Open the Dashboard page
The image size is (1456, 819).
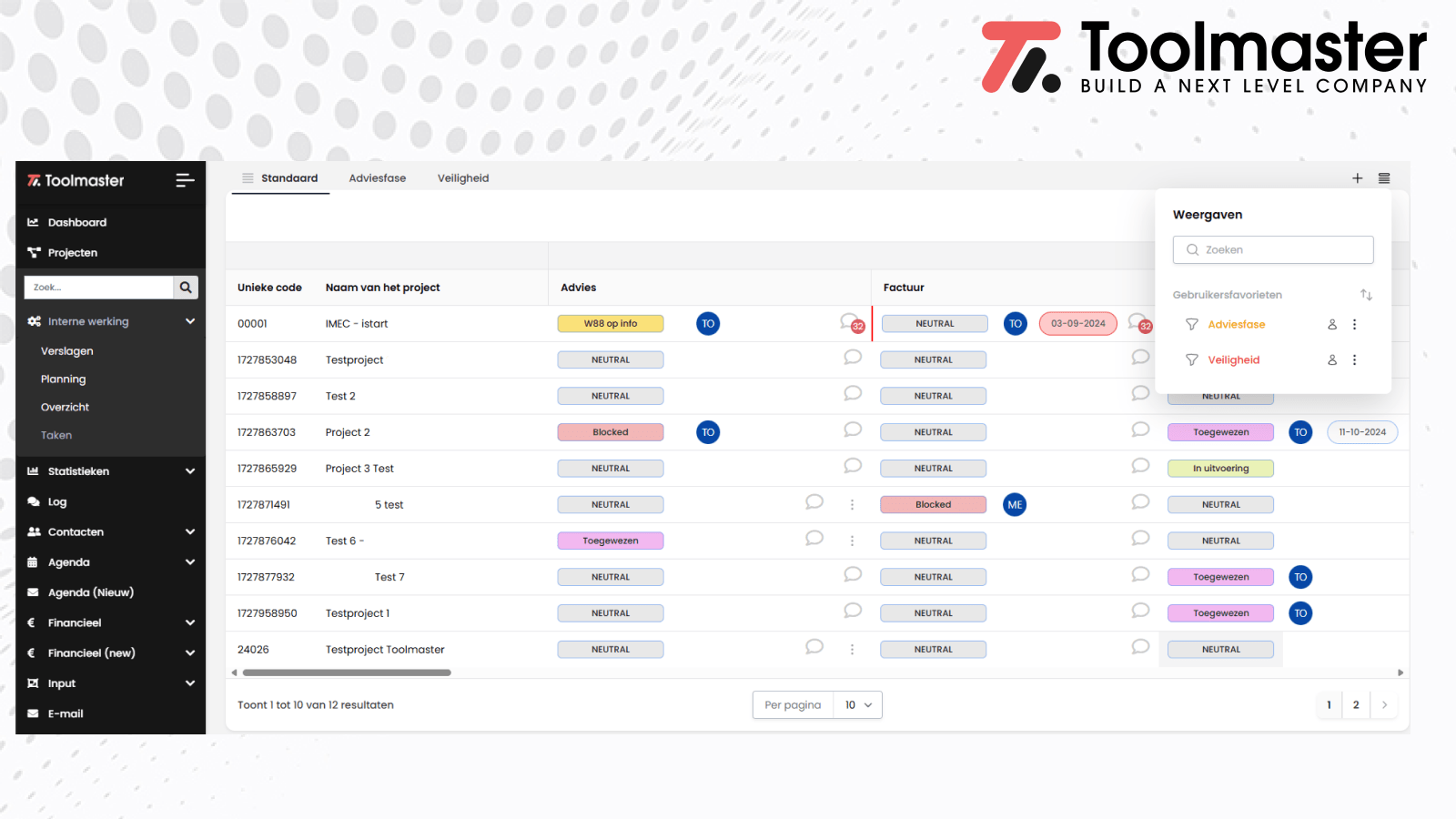pyautogui.click(x=77, y=222)
